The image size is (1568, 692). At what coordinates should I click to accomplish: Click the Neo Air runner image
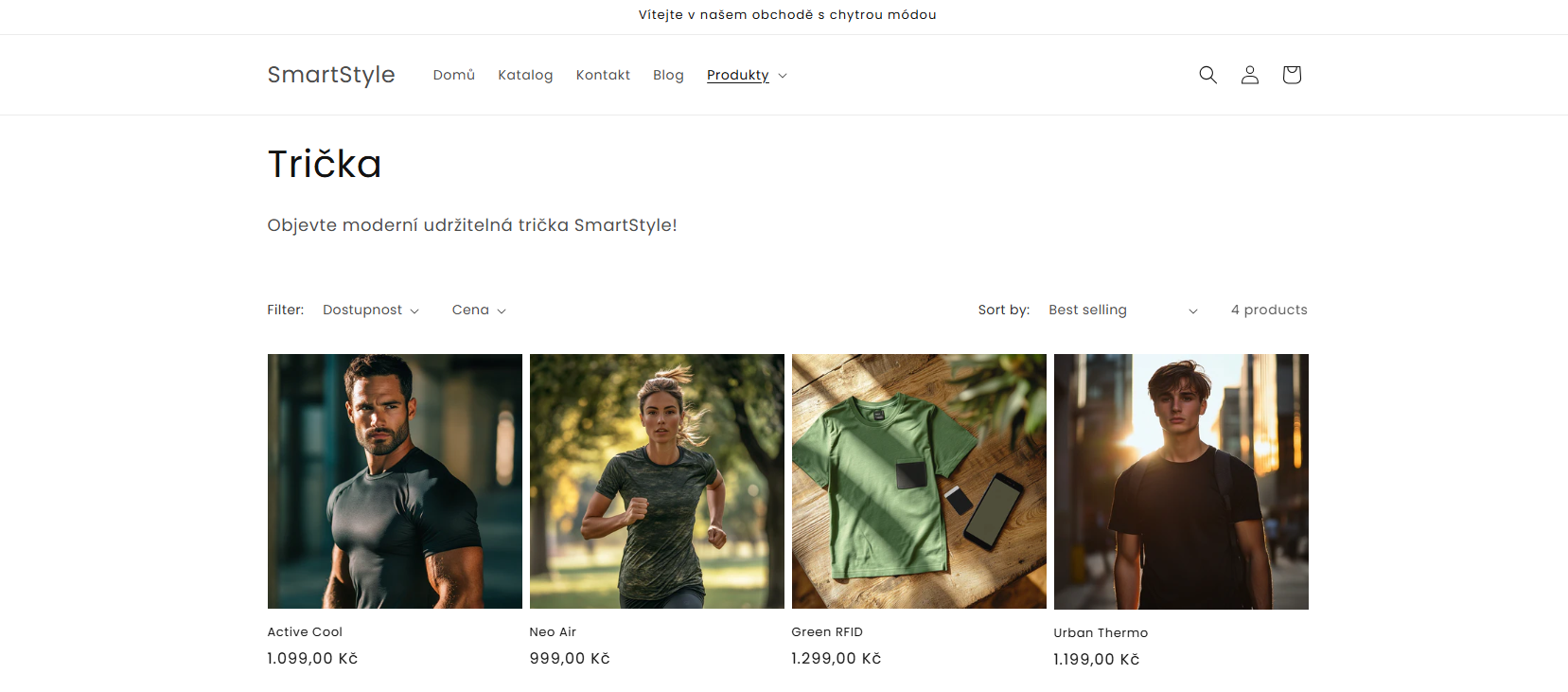(657, 481)
